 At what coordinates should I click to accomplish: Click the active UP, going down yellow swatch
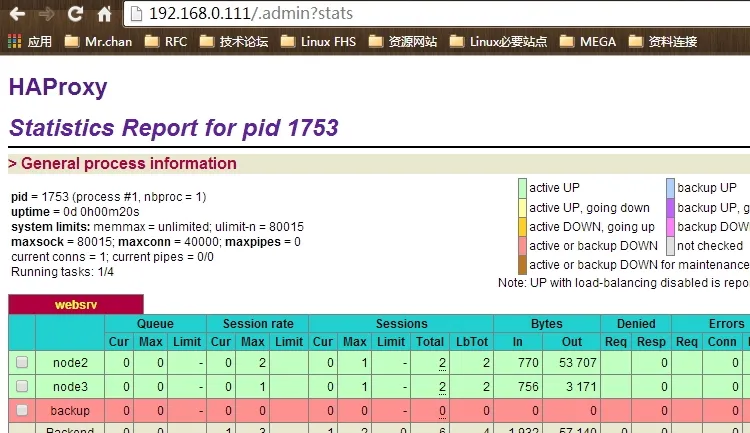coord(522,208)
